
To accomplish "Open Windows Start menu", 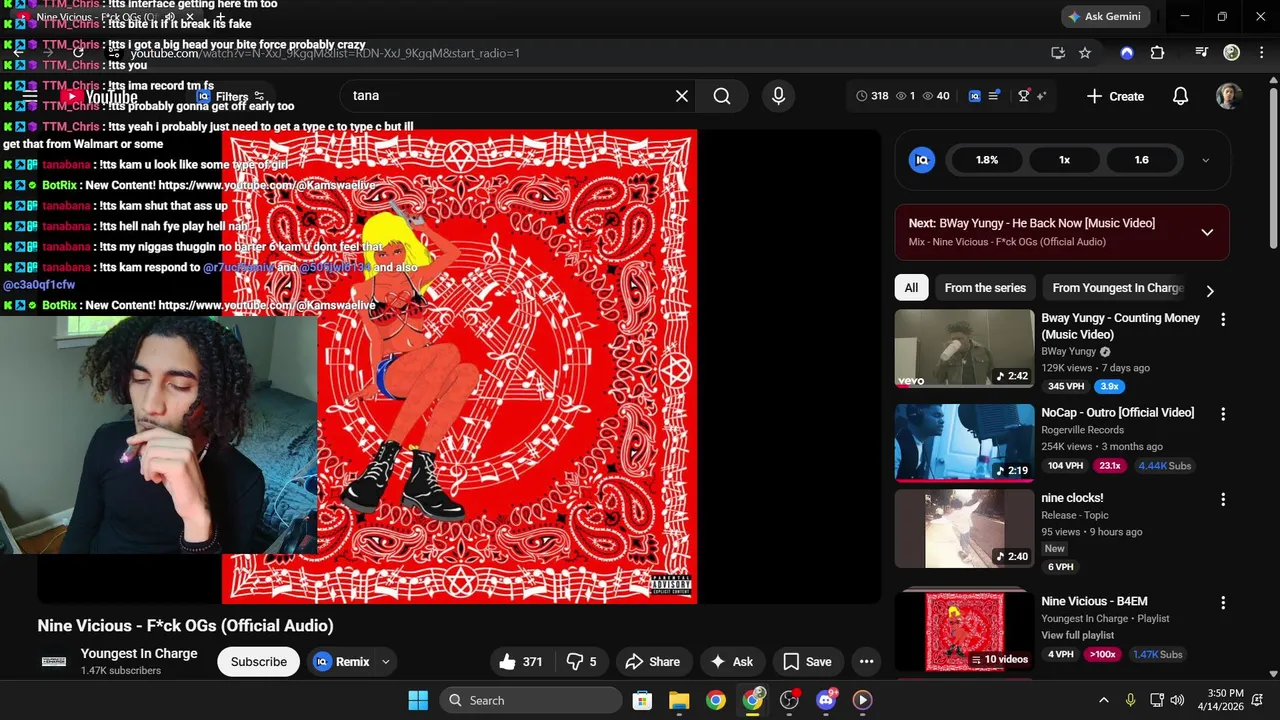I will tap(418, 700).
